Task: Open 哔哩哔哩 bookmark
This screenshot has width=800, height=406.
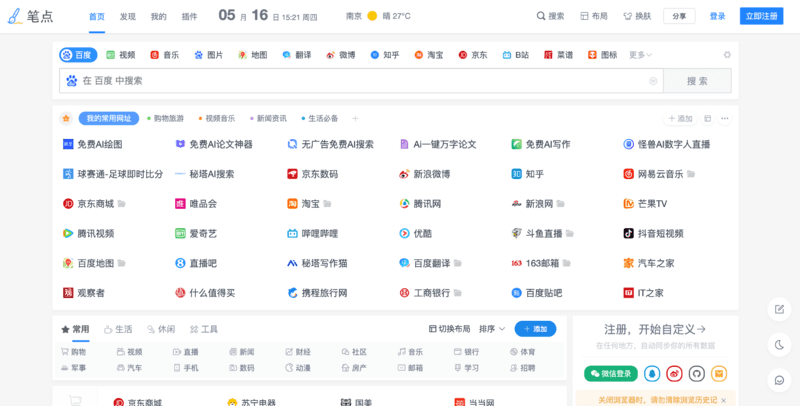Action: coord(312,234)
